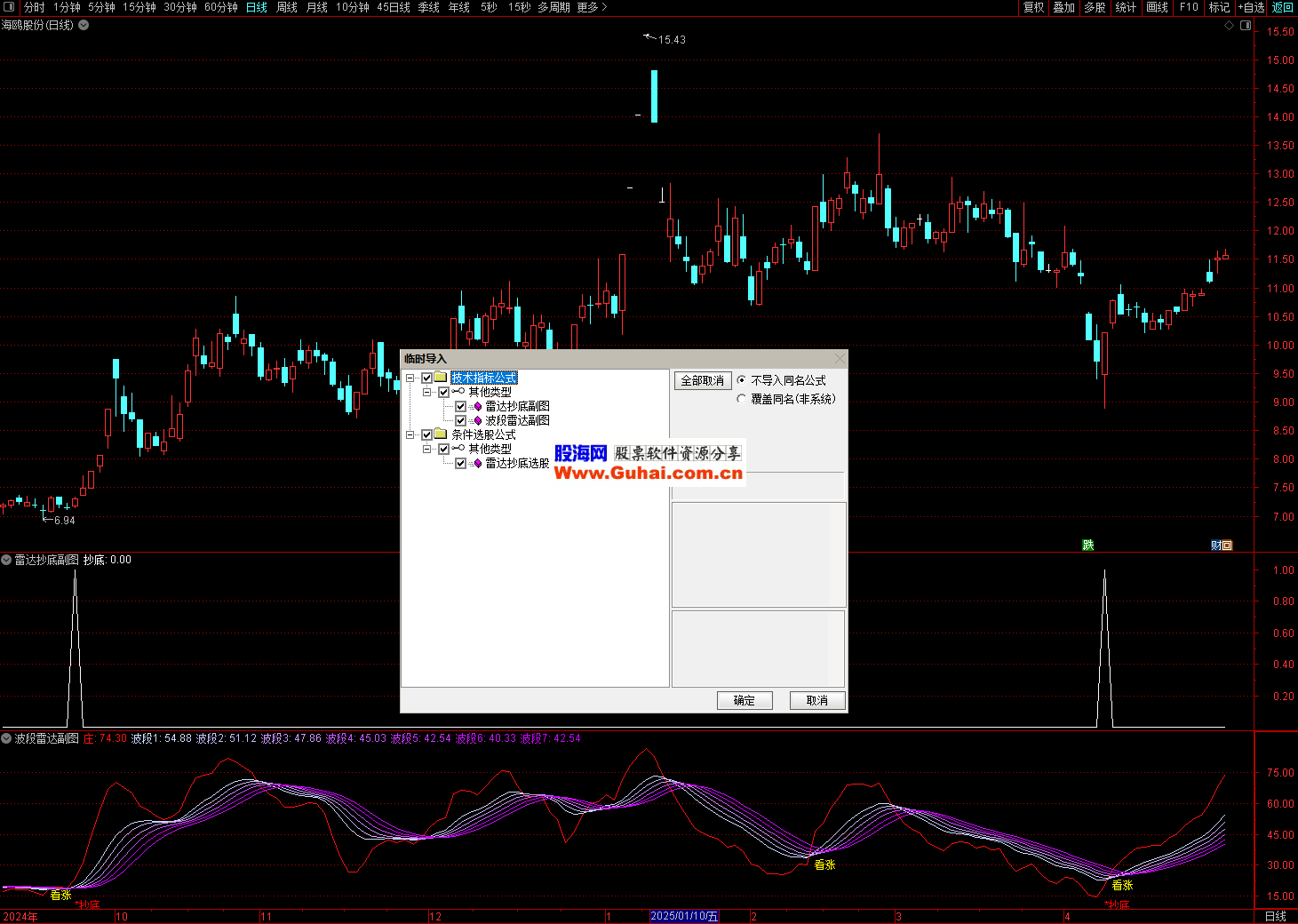Viewport: 1298px width, 924px height.
Task: Click the pink formula icon beside 波段雷达副图
Action: [x=476, y=420]
